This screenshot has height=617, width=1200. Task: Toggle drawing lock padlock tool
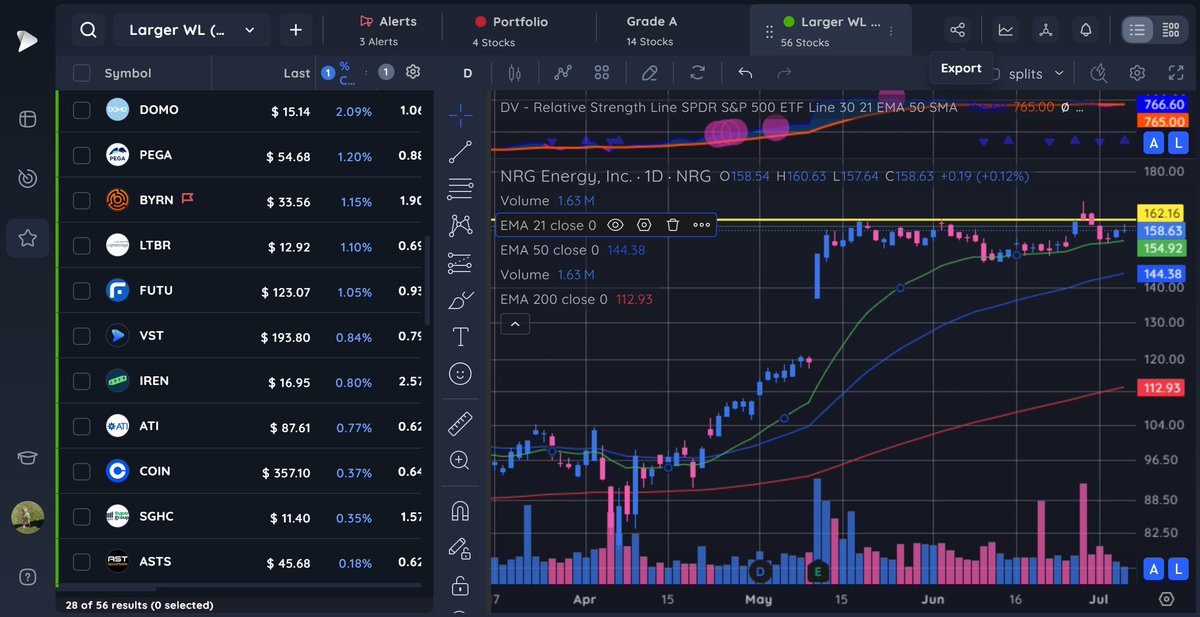point(461,584)
